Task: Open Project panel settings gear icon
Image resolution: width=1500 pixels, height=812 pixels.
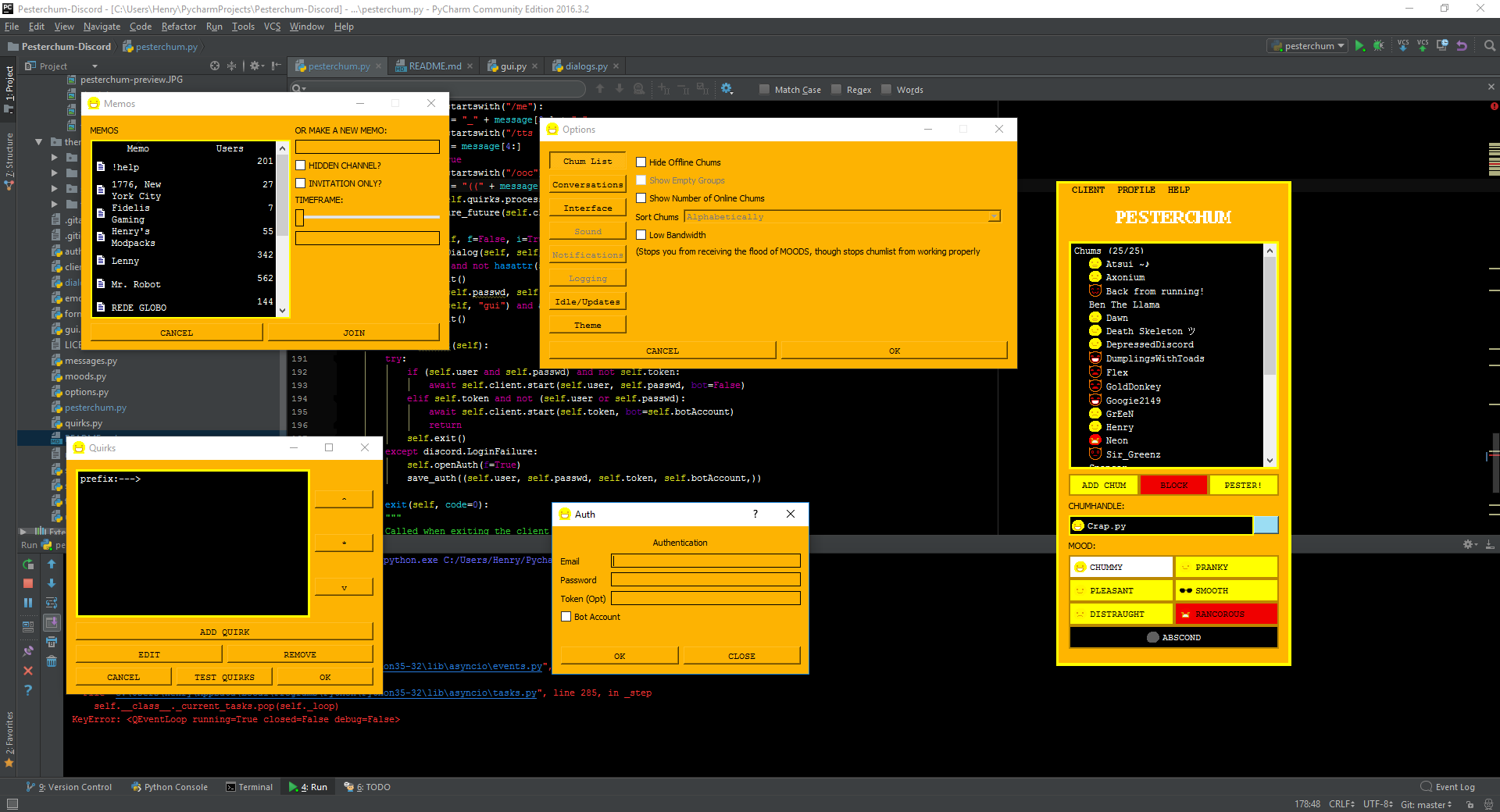Action: pyautogui.click(x=255, y=66)
